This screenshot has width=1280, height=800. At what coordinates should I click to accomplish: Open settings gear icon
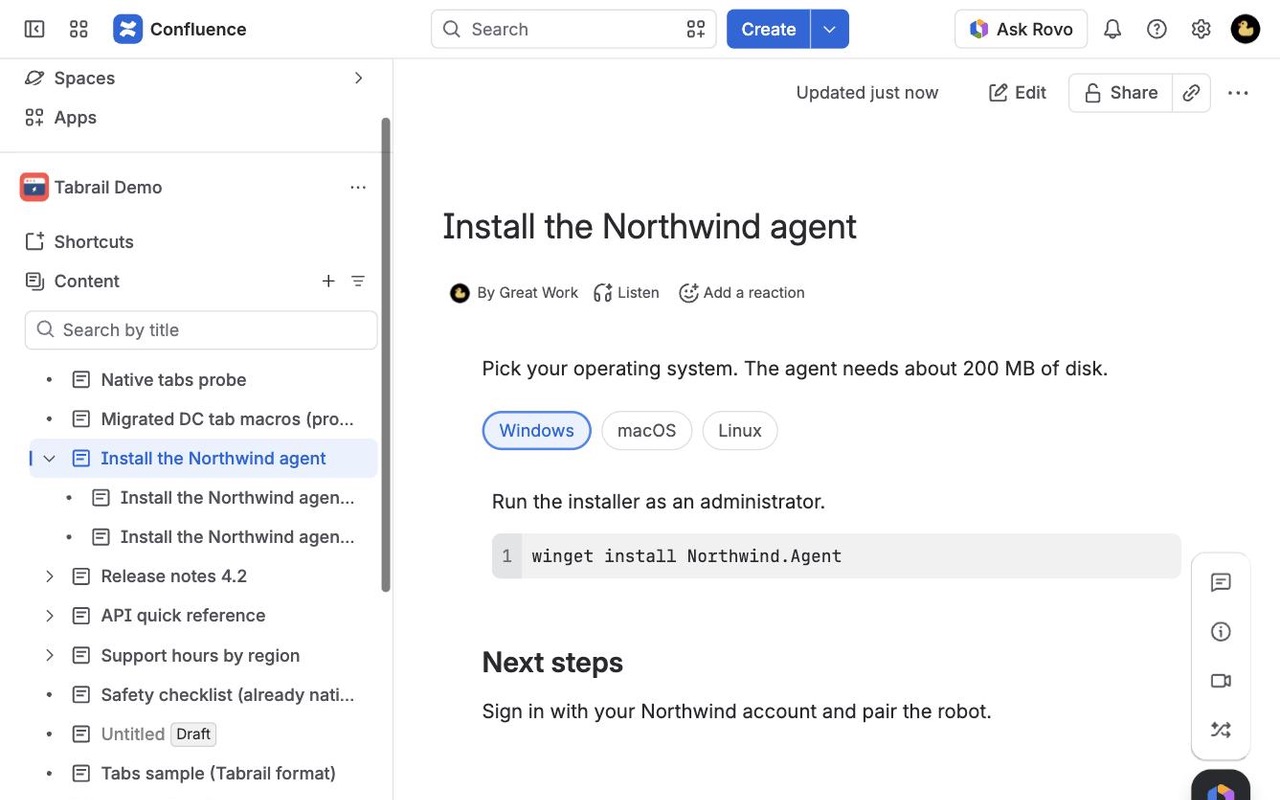click(x=1201, y=29)
